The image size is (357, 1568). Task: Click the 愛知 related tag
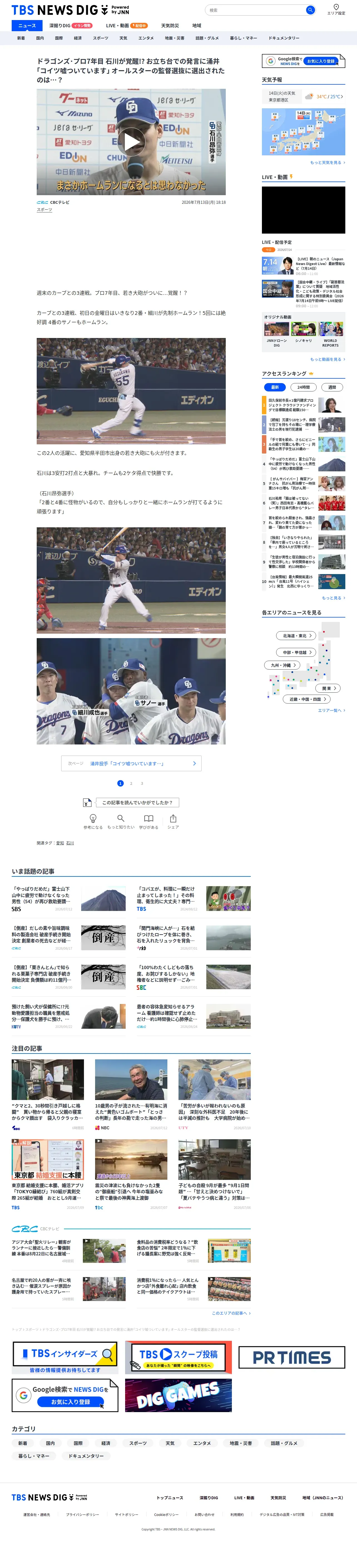[60, 843]
